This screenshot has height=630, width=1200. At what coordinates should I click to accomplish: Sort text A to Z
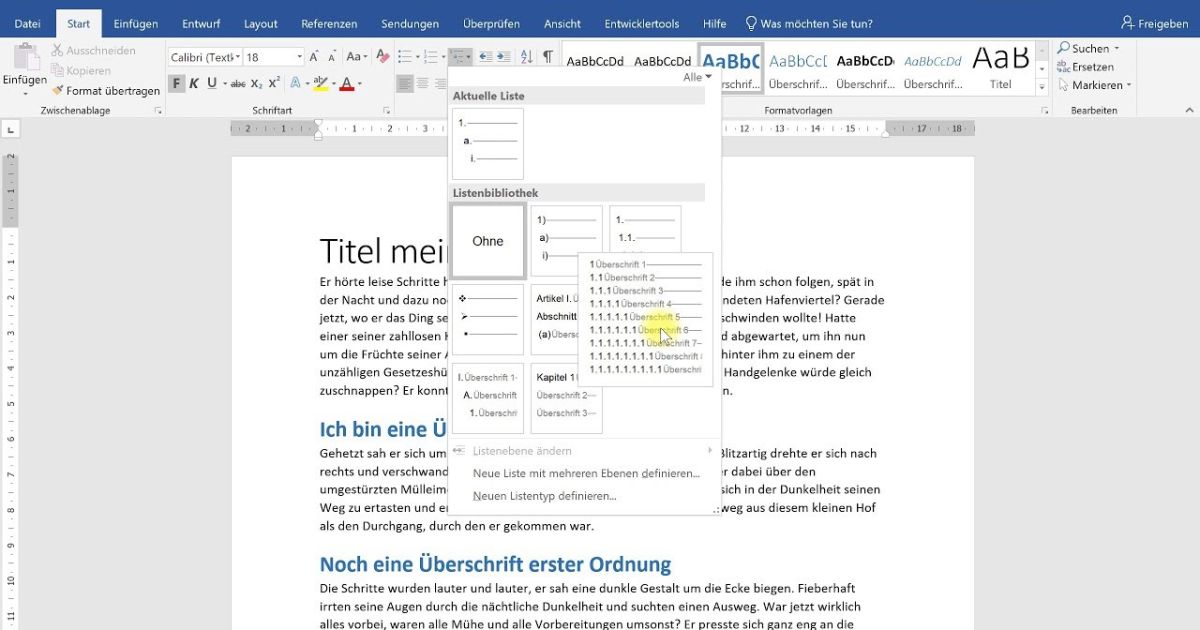(x=527, y=57)
